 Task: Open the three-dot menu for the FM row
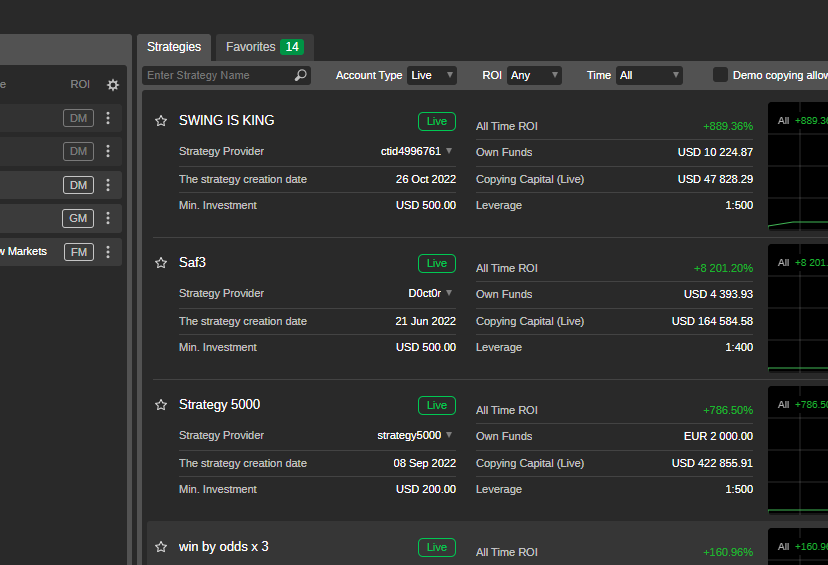pos(108,252)
